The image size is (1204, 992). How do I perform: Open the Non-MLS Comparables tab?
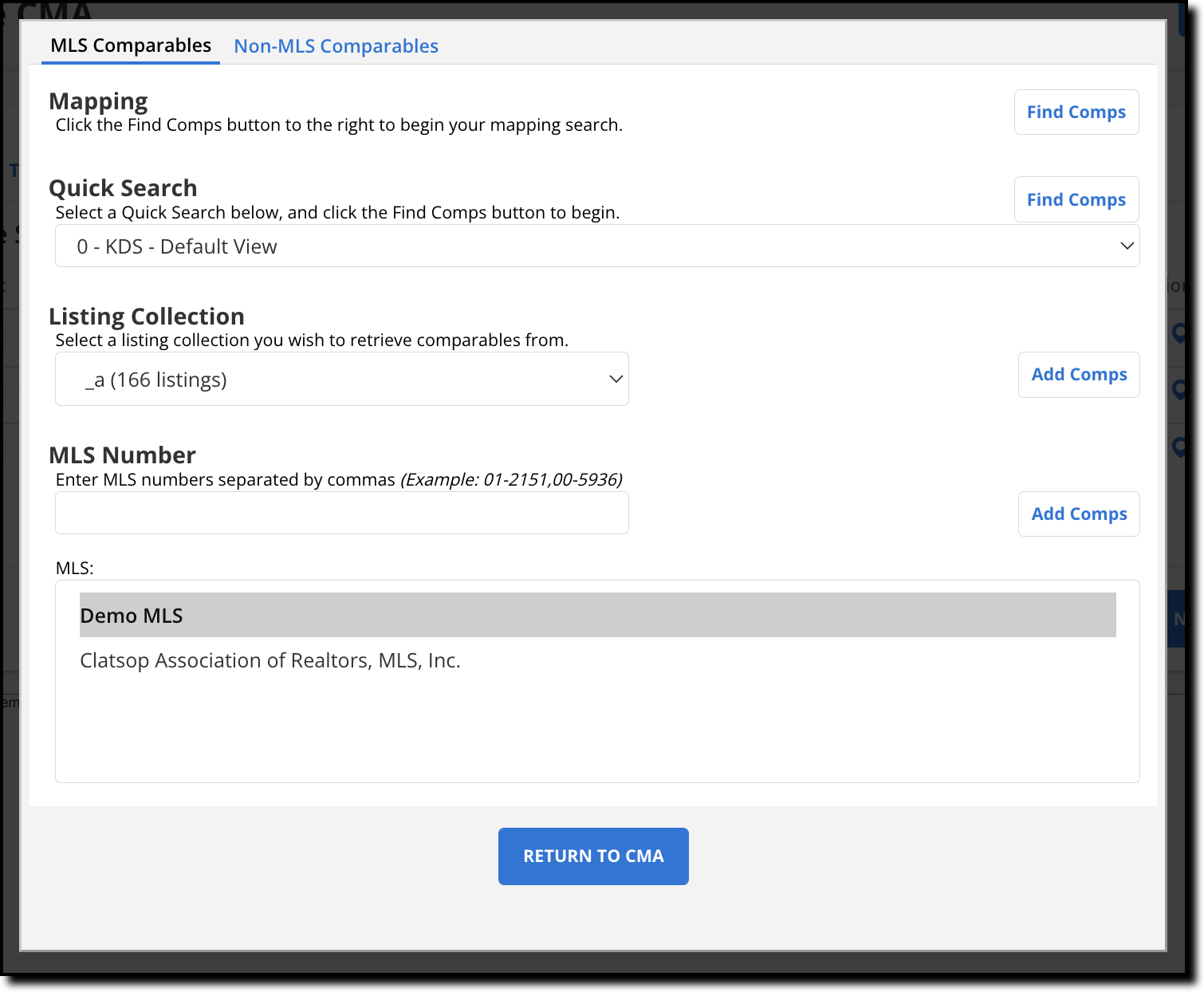336,46
